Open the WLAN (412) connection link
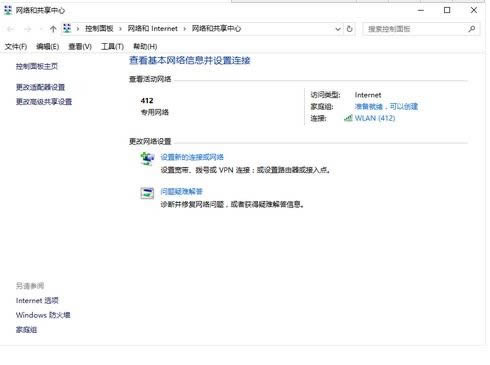 tap(375, 118)
